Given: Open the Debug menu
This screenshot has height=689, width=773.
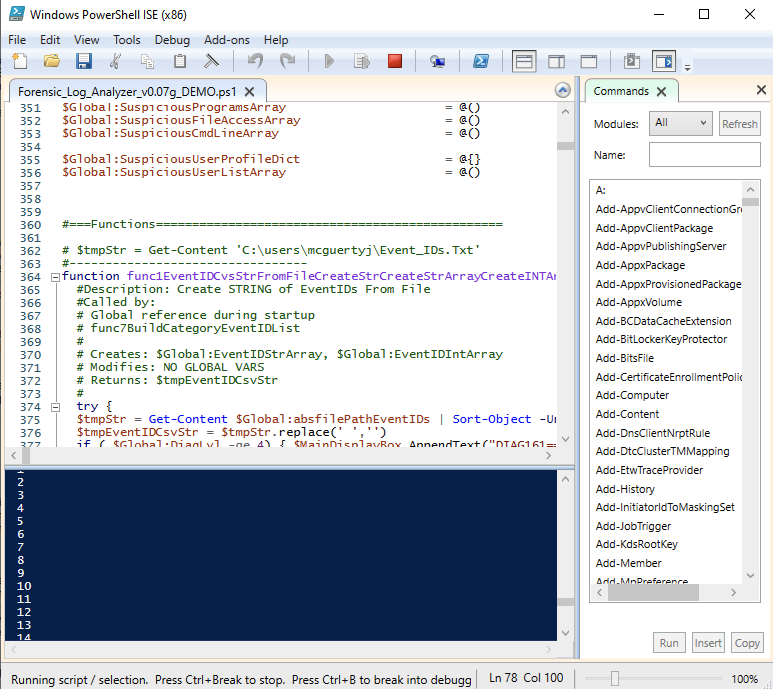Looking at the screenshot, I should click(172, 40).
